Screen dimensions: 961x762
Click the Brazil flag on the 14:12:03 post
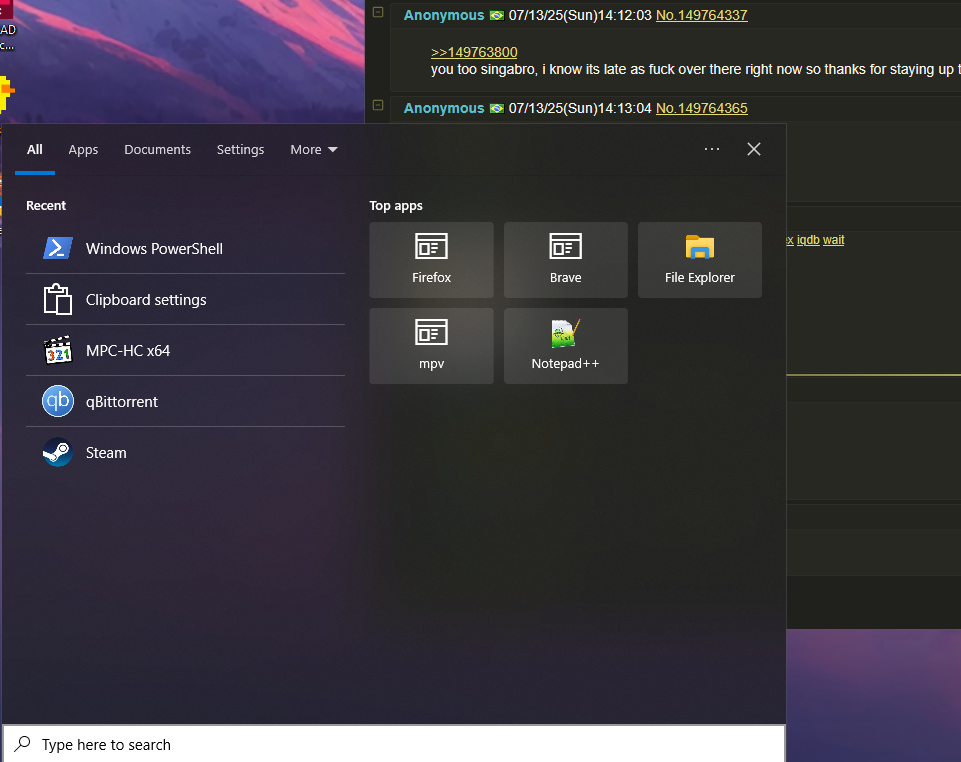point(496,15)
